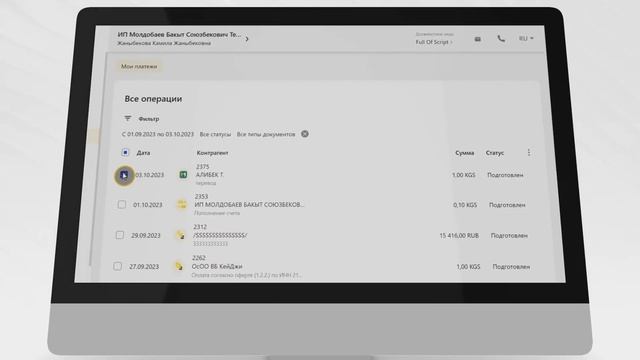Open the three-dot column options menu
640x360 pixels.
tap(529, 153)
